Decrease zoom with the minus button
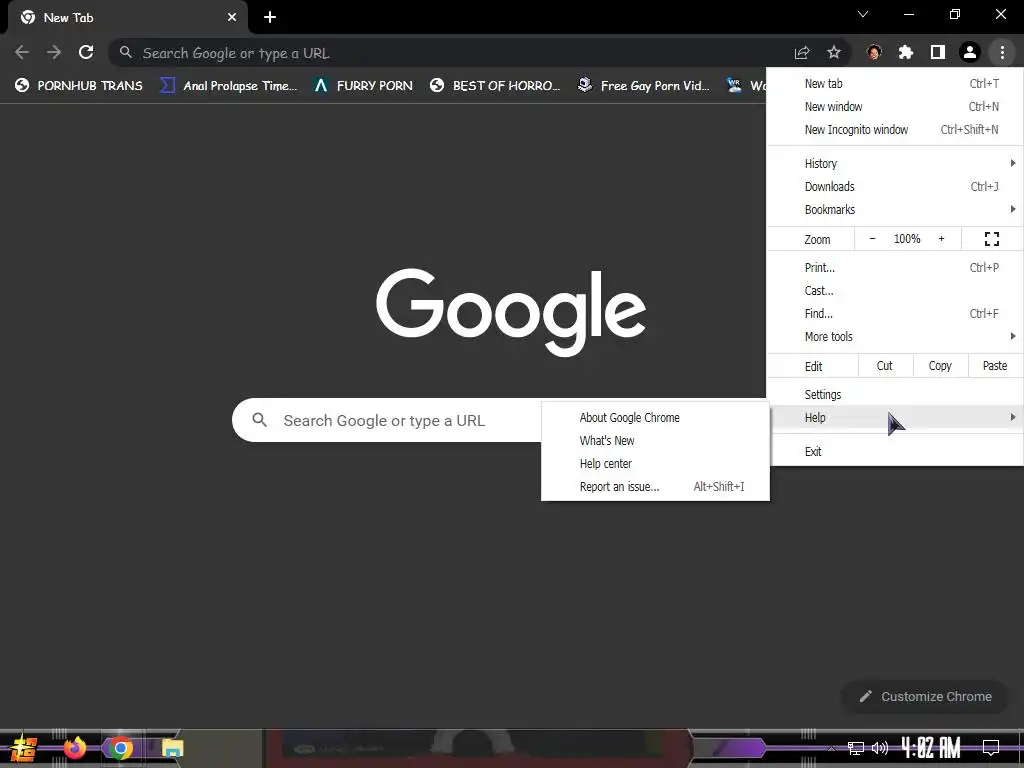The height and width of the screenshot is (768, 1024). coord(872,239)
